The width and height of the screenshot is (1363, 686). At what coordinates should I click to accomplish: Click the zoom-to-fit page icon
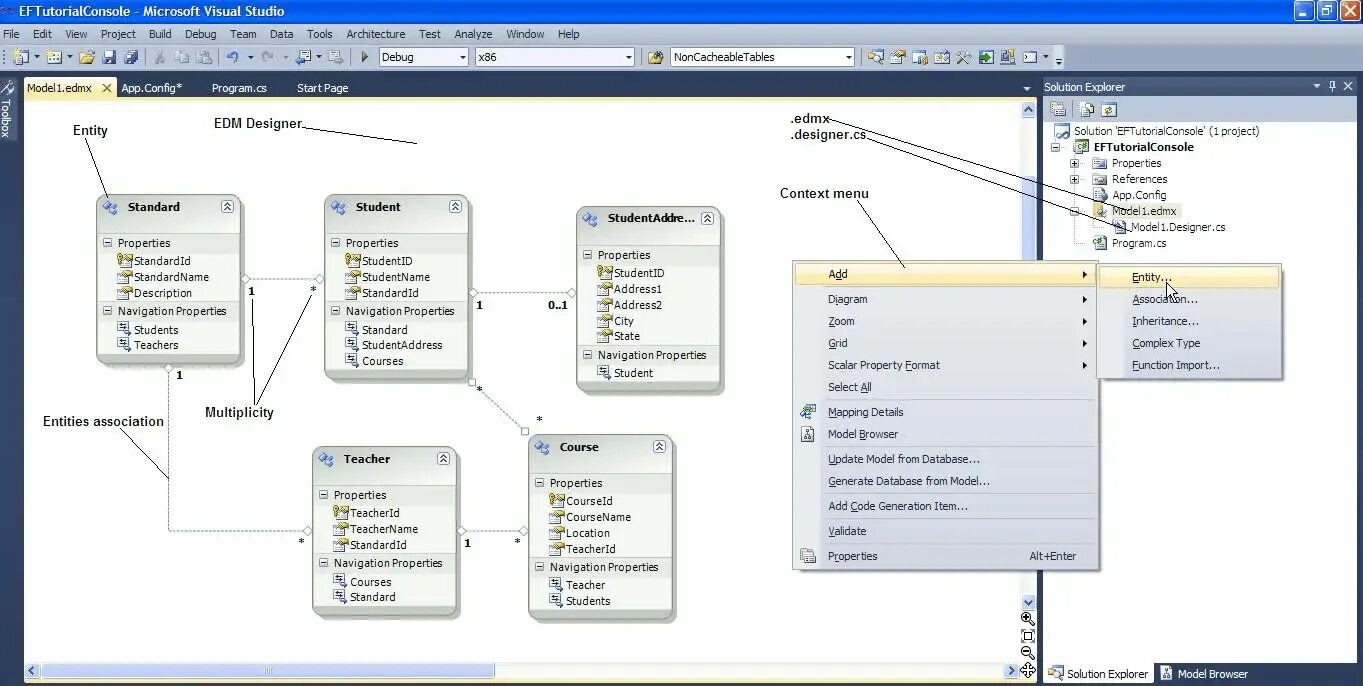point(1028,635)
